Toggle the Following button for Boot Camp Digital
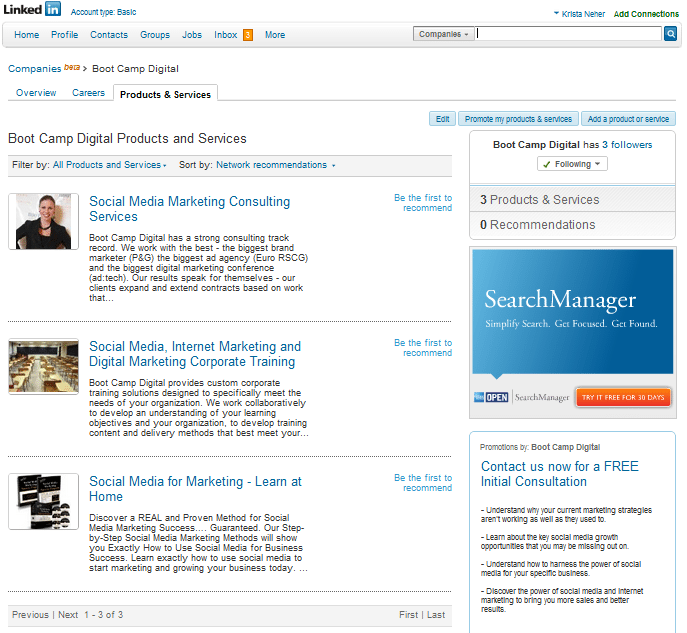This screenshot has width=687, height=633. point(572,164)
